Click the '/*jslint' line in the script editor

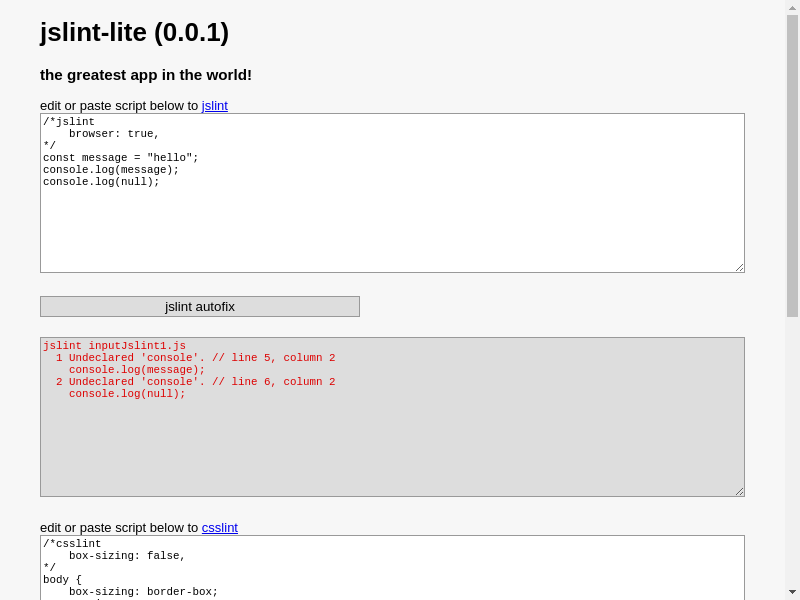pos(69,121)
